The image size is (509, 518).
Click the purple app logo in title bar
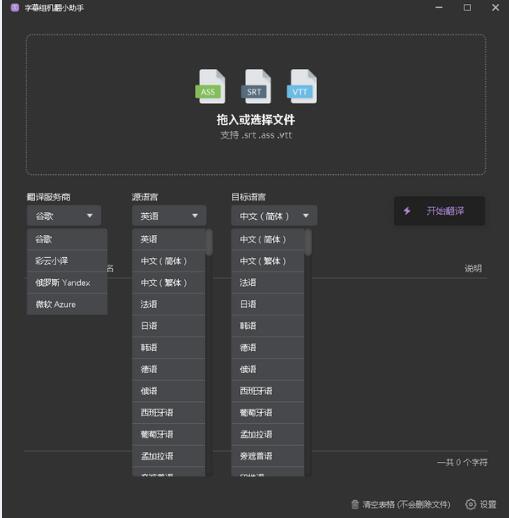(x=15, y=8)
